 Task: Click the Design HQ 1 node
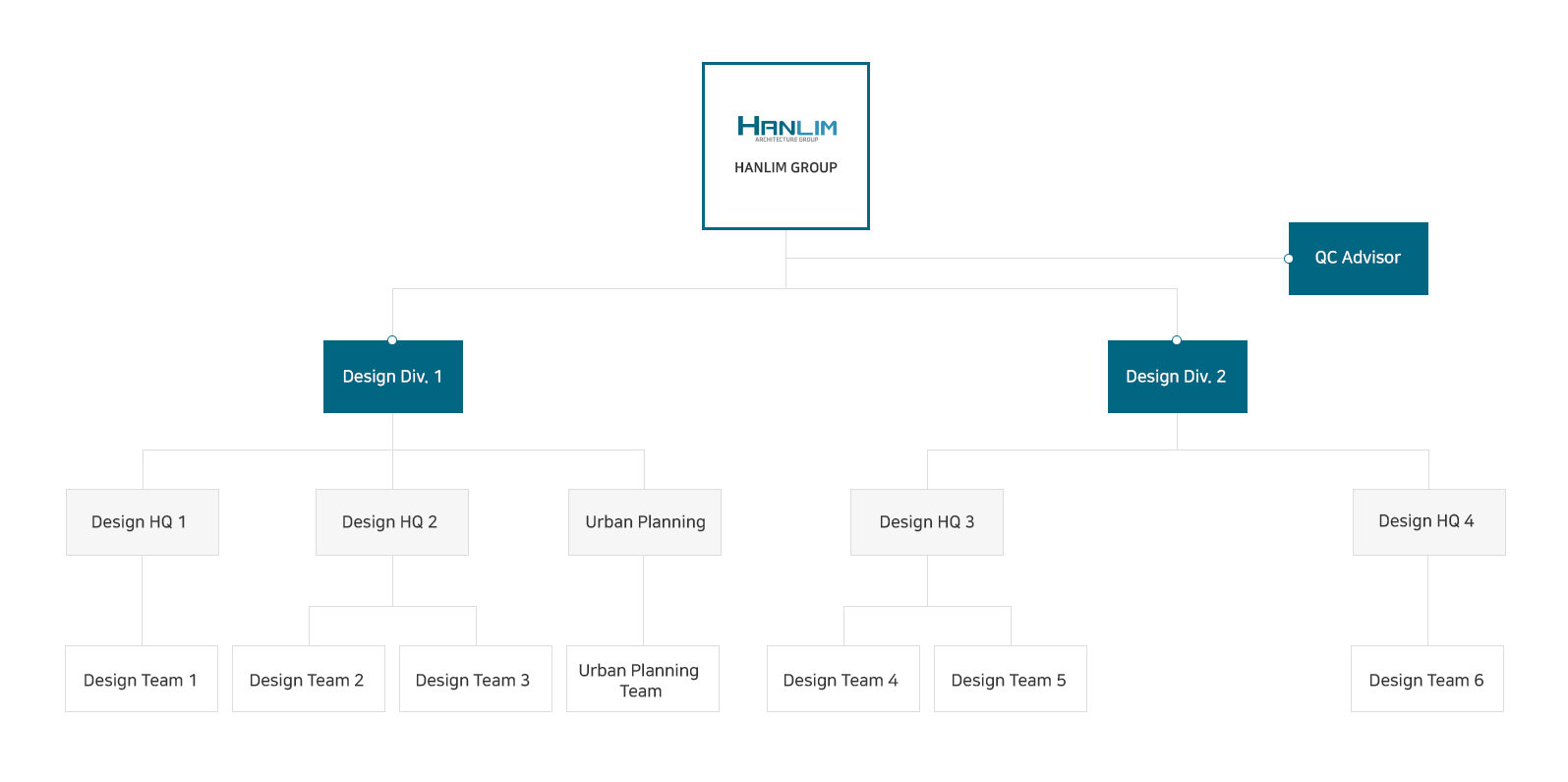(x=143, y=522)
